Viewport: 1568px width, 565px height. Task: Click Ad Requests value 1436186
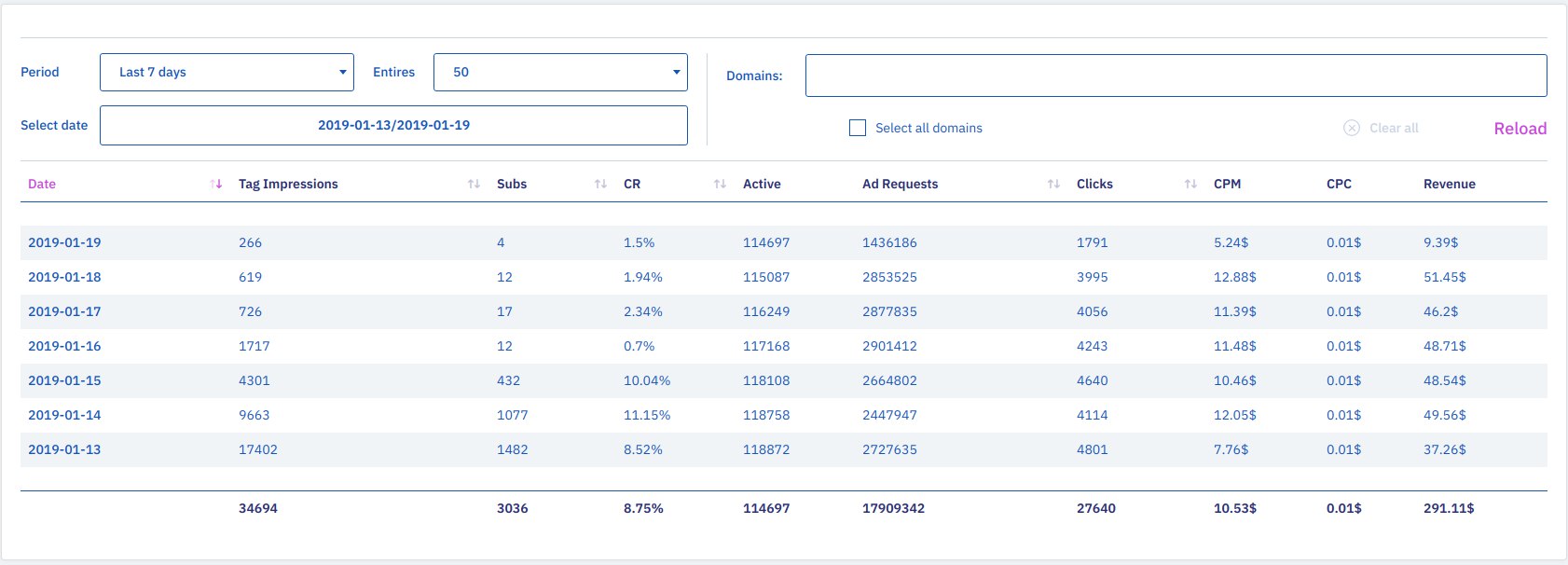tap(889, 242)
